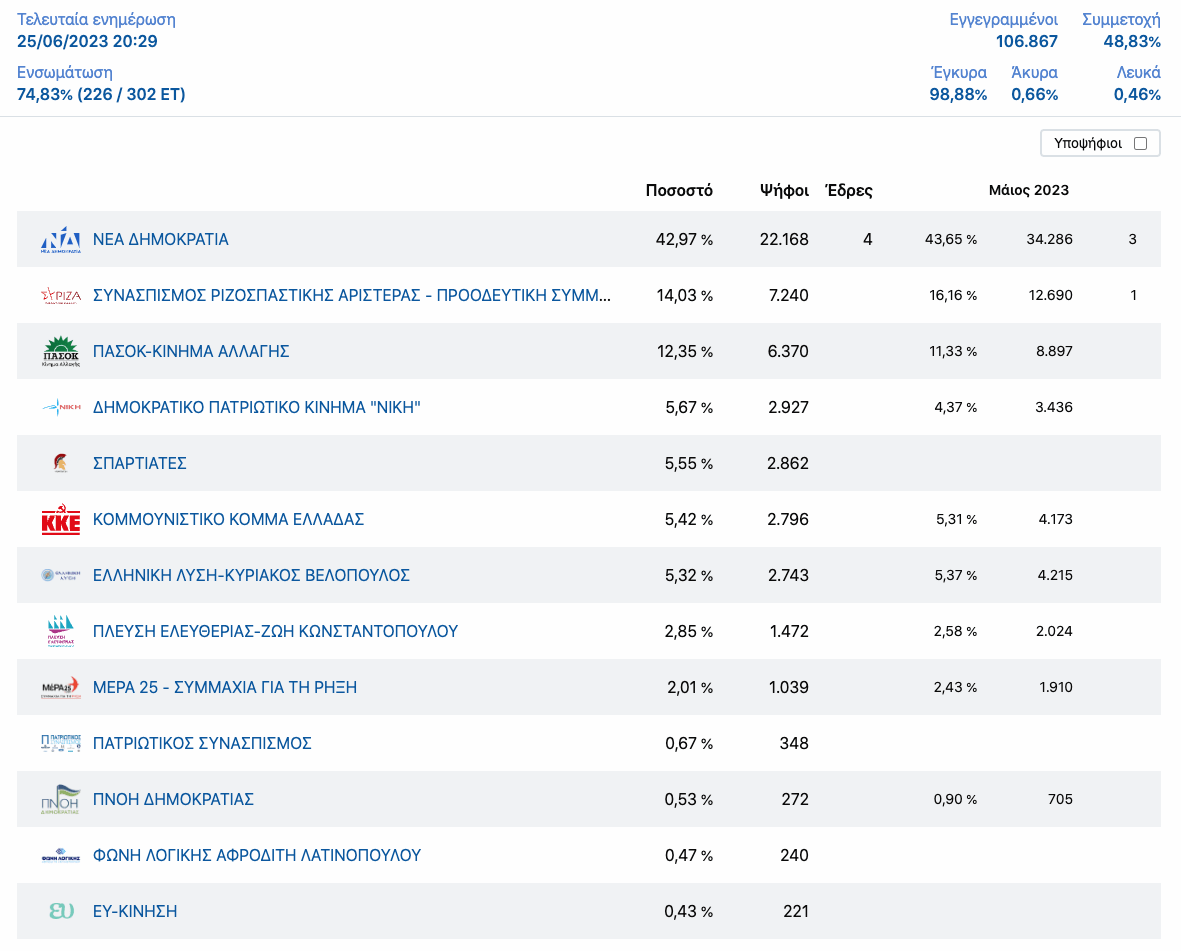
Task: Click the Spartiates helmet logo
Action: (60, 463)
